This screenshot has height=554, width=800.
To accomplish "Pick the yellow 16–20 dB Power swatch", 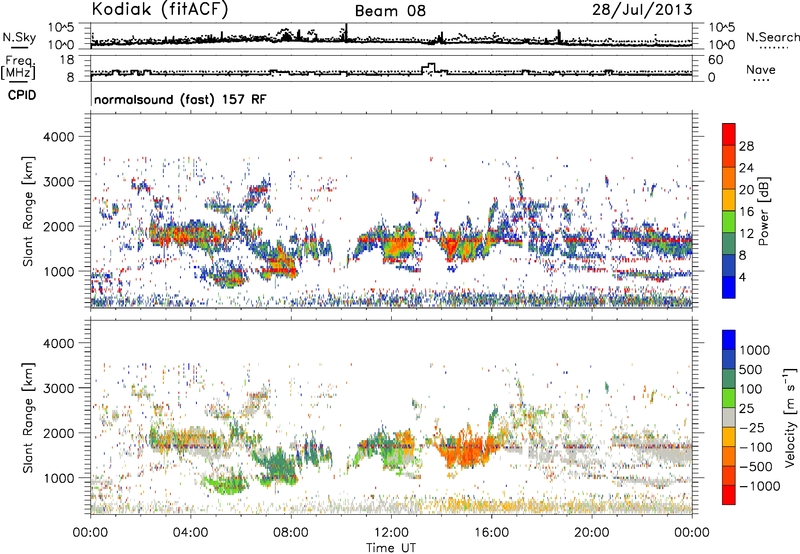I will tap(729, 200).
